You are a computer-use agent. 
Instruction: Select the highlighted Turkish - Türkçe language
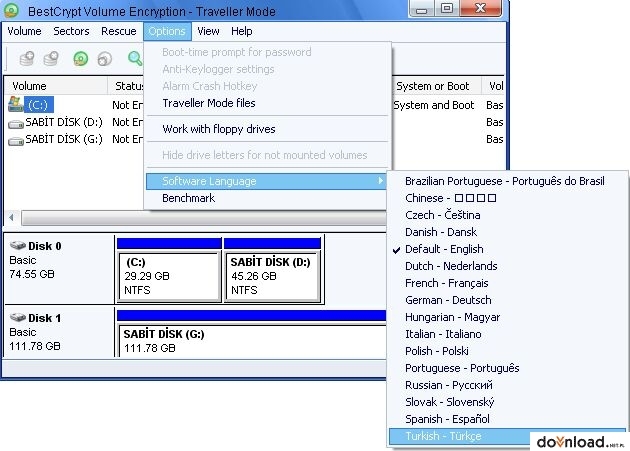(x=507, y=436)
